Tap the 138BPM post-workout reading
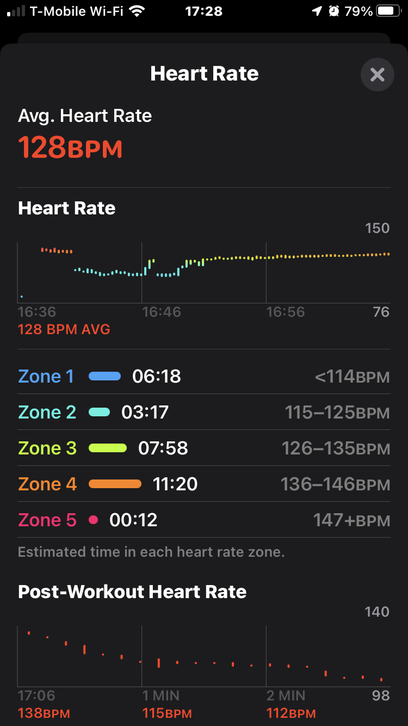This screenshot has height=726, width=408. [x=44, y=713]
